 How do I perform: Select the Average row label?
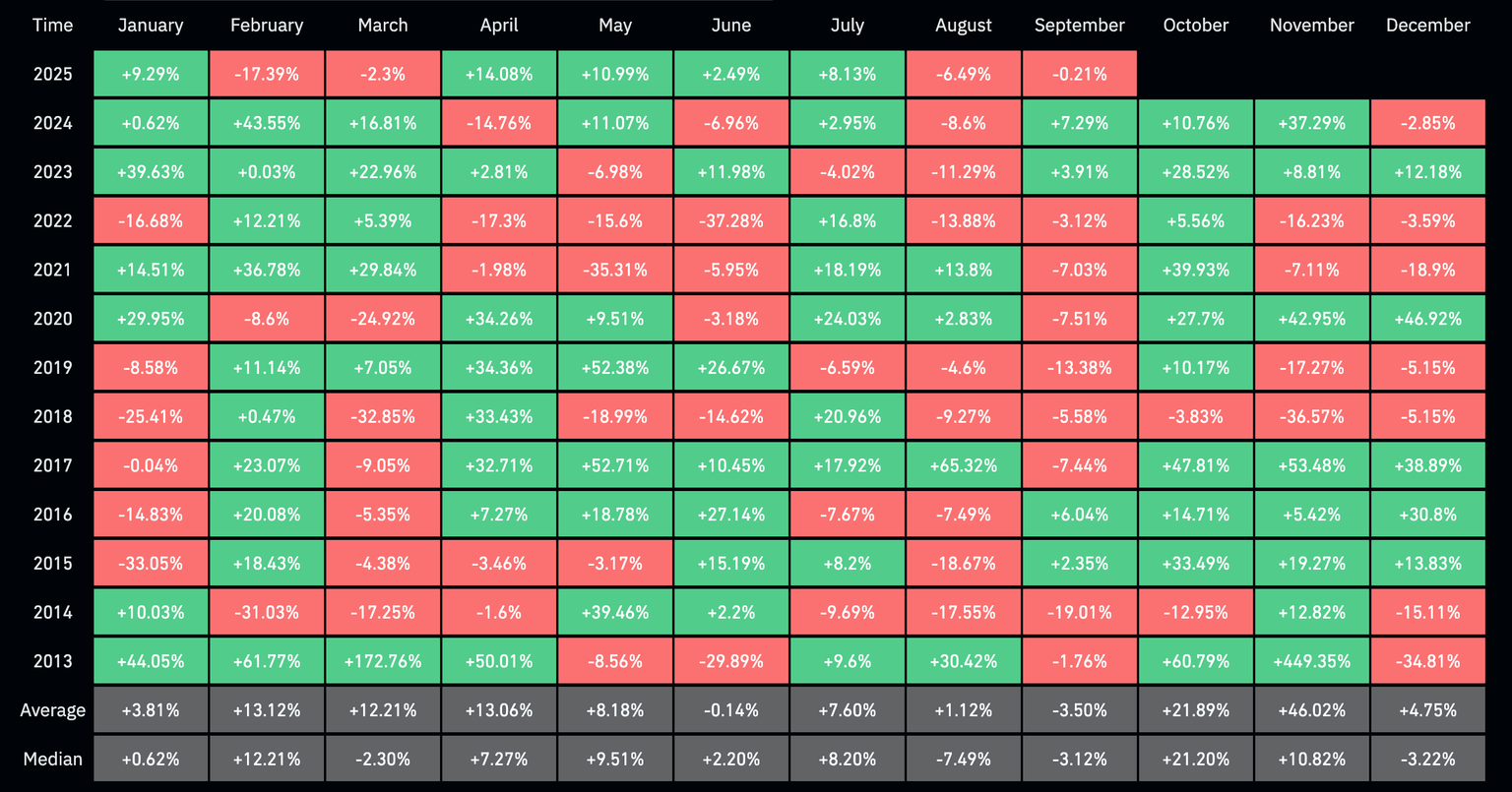pos(53,710)
